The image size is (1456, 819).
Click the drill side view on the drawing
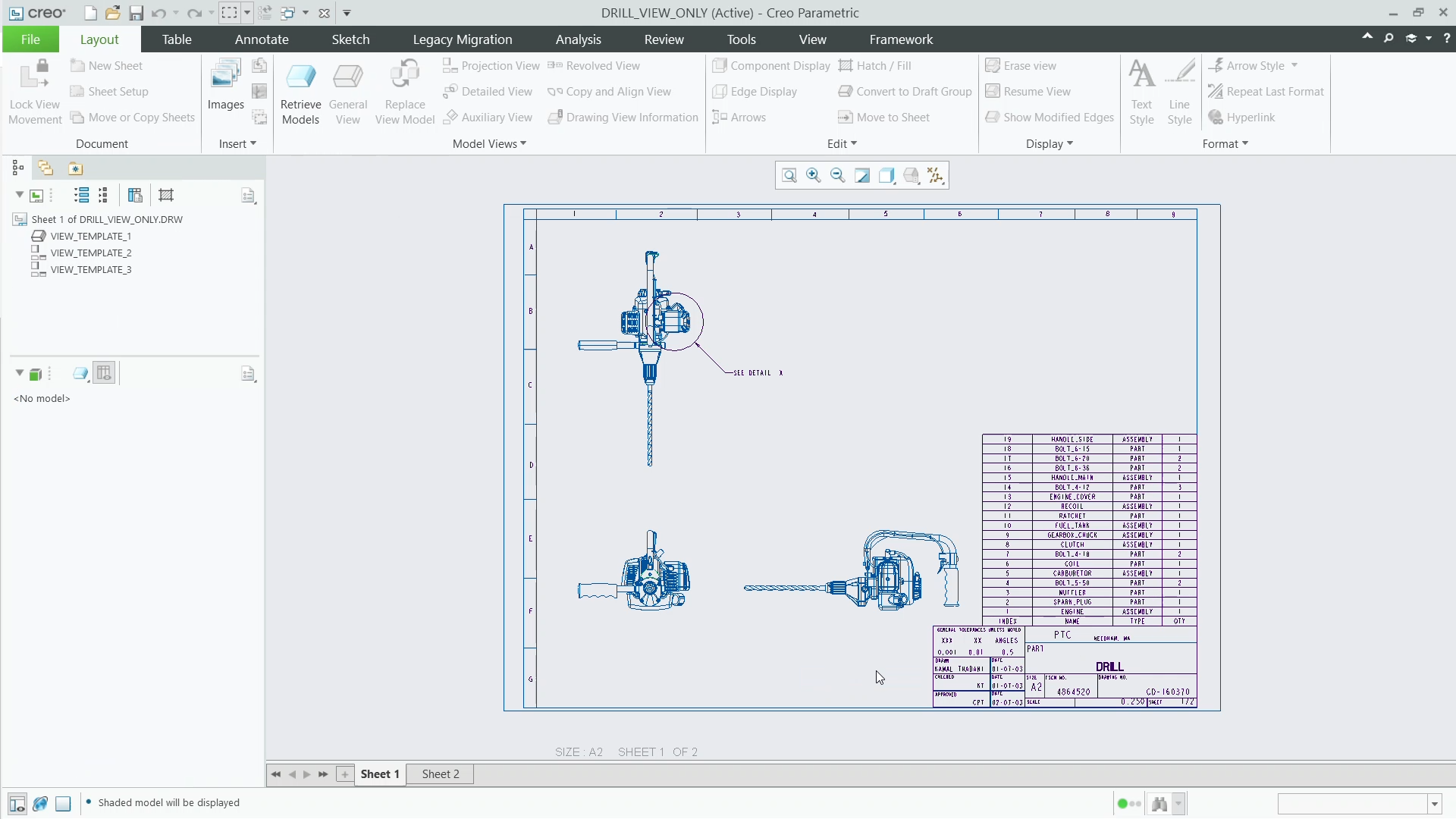tap(852, 570)
